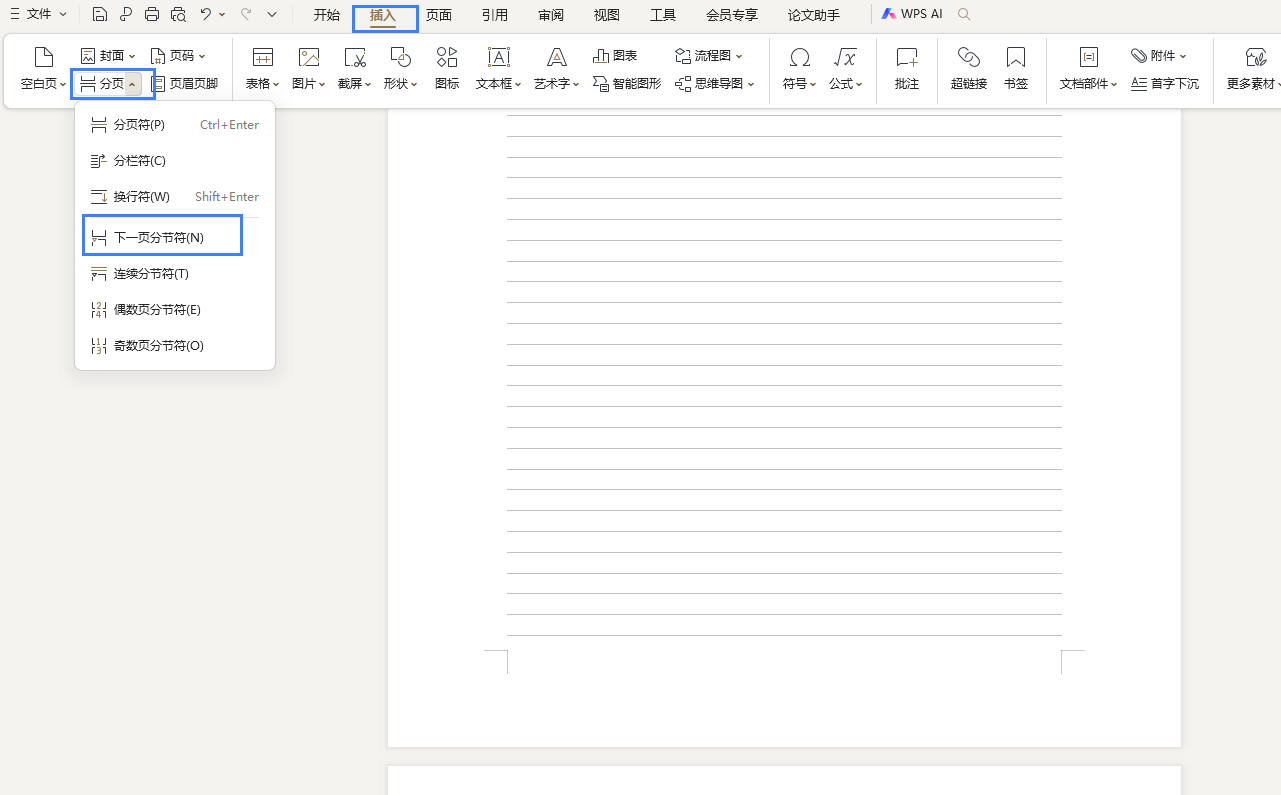This screenshot has width=1281, height=795.
Task: Open Print Preview icon
Action: point(178,15)
